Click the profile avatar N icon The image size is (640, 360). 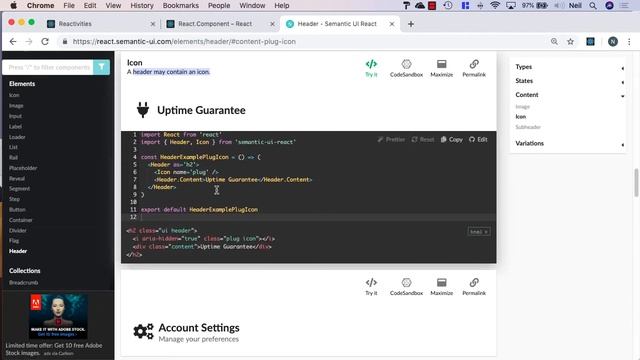coord(613,42)
